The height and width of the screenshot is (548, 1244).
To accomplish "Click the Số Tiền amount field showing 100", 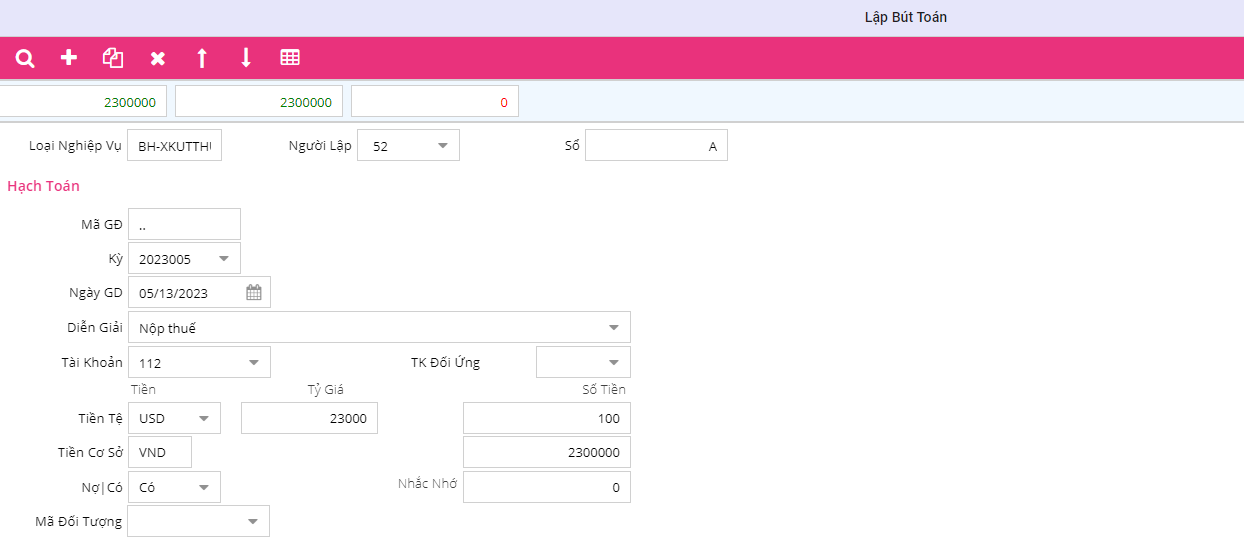I will tap(546, 419).
